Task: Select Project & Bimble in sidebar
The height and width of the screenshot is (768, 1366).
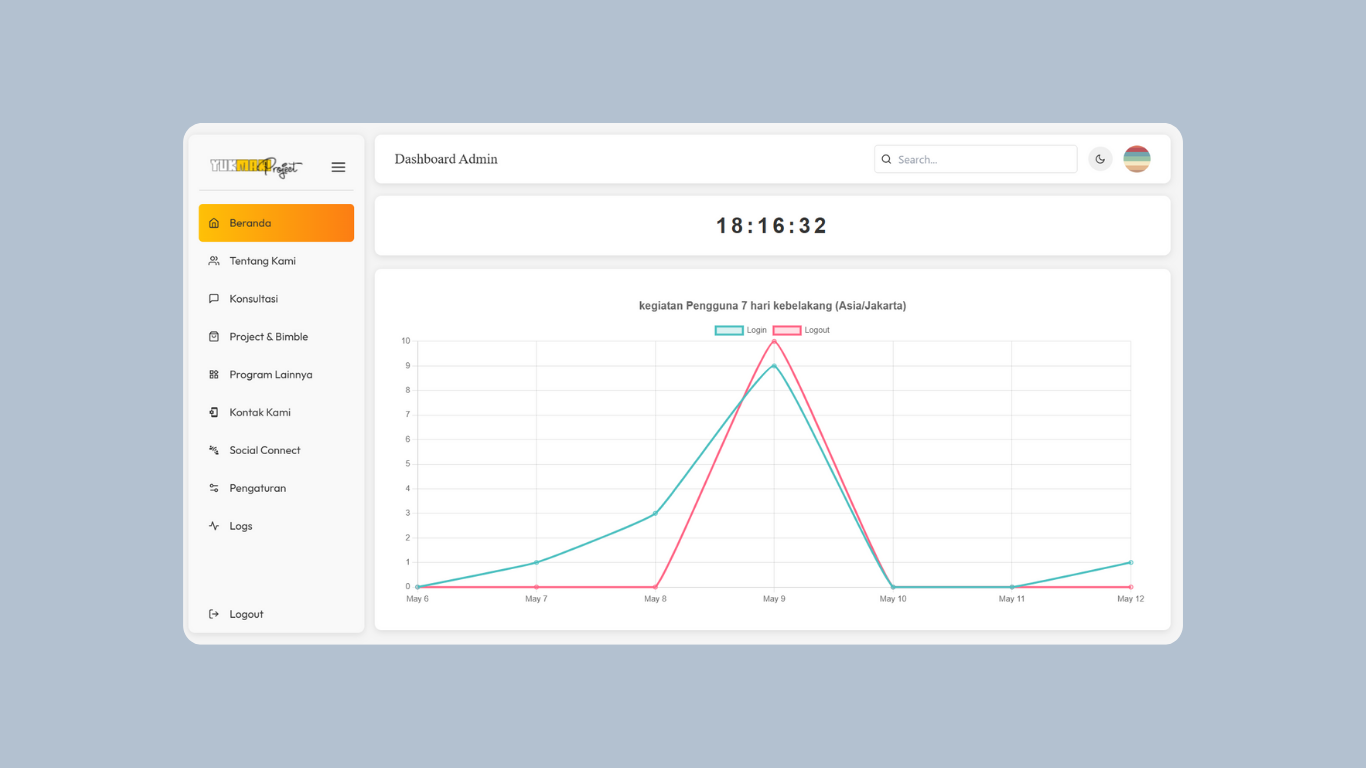Action: (276, 337)
